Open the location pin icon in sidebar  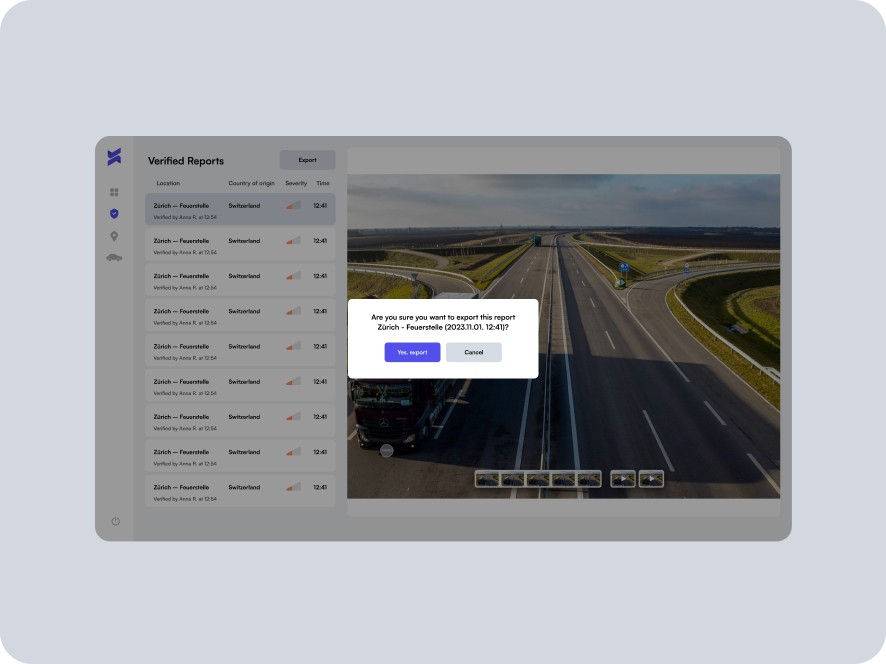[x=114, y=236]
